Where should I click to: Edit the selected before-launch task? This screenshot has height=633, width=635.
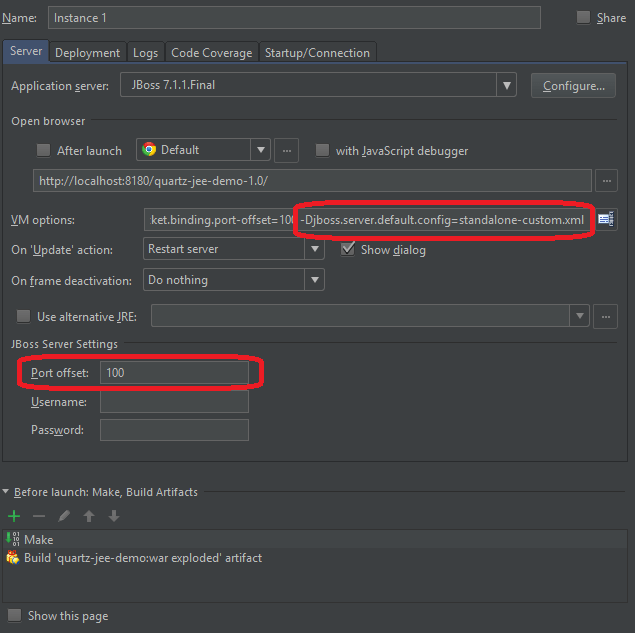pos(64,516)
